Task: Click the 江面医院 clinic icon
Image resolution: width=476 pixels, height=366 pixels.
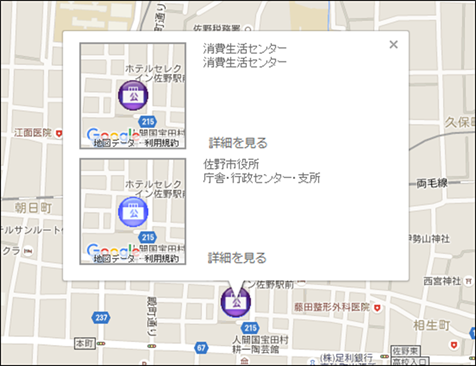Action: pos(59,134)
